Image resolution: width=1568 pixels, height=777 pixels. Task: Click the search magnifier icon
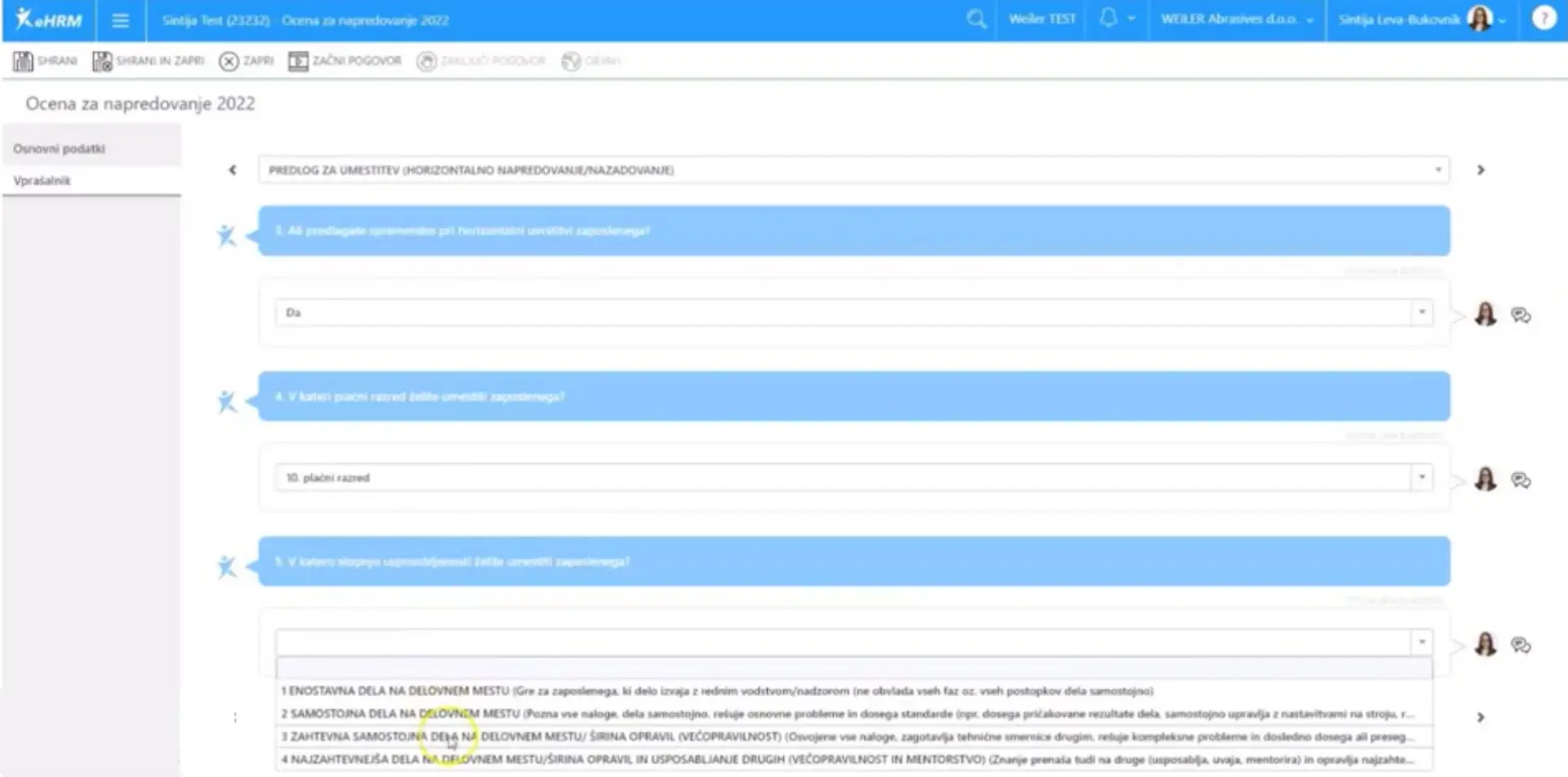click(976, 20)
